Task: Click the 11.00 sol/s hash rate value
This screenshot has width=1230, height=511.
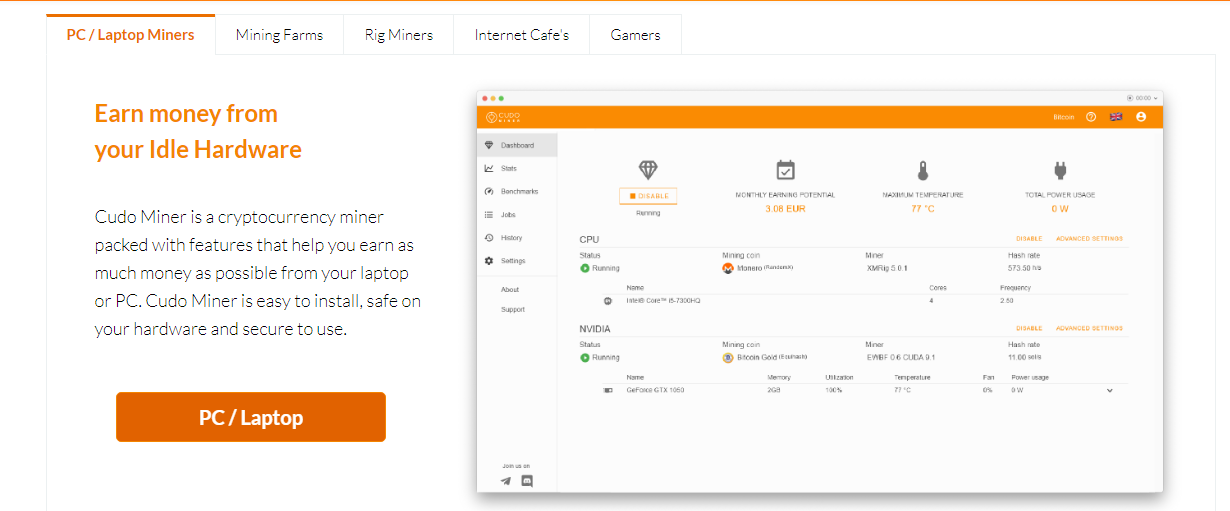Action: click(1025, 357)
